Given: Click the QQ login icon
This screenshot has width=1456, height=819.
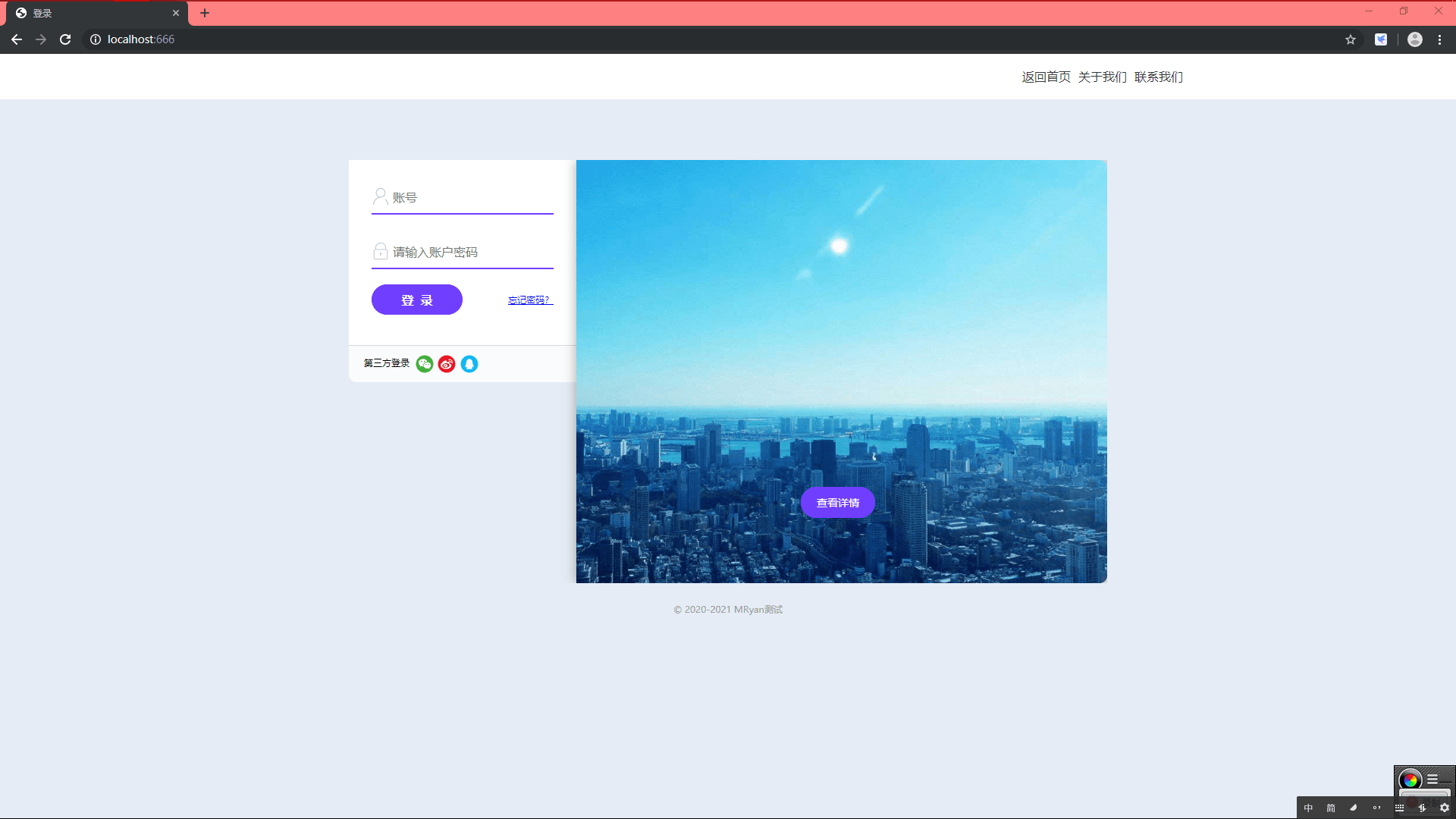Looking at the screenshot, I should (469, 364).
